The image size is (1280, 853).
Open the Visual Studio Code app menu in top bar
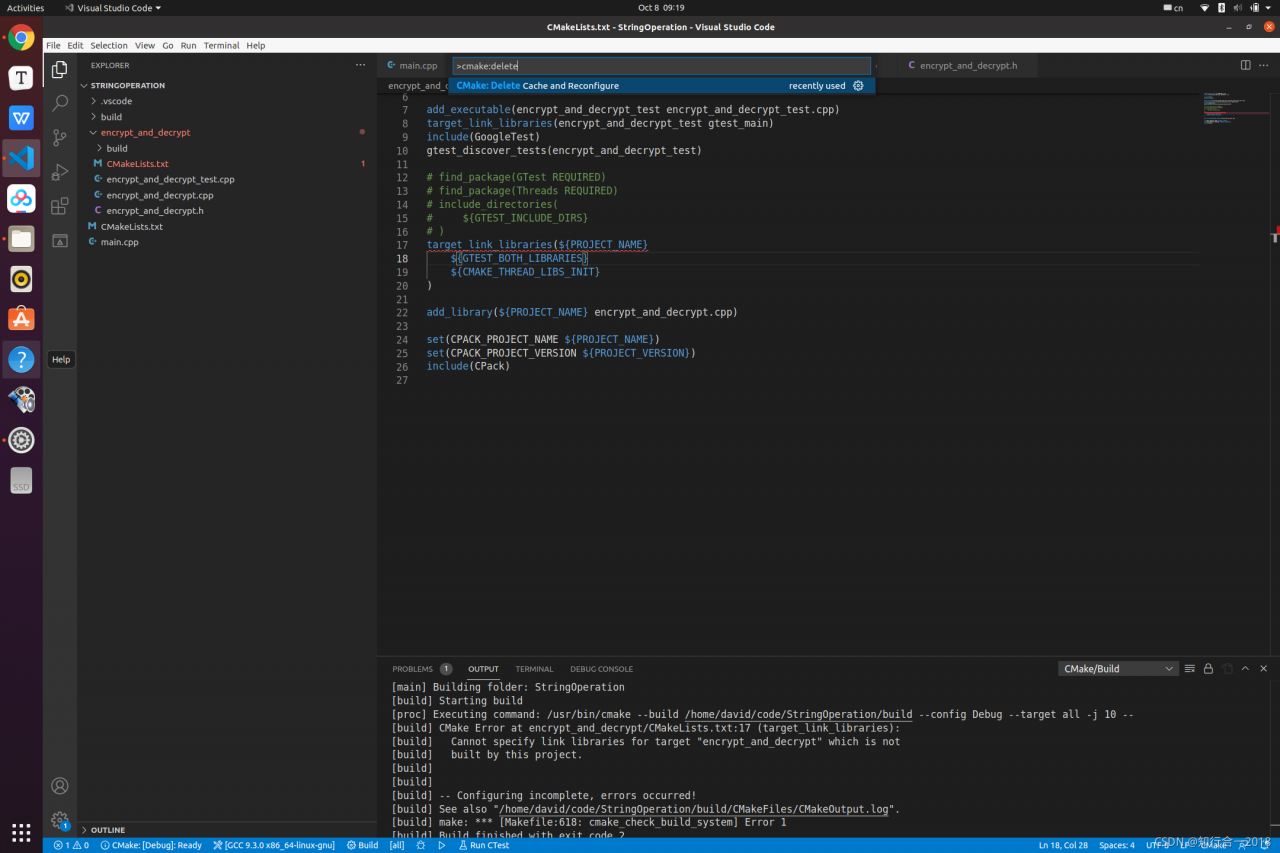click(x=112, y=8)
